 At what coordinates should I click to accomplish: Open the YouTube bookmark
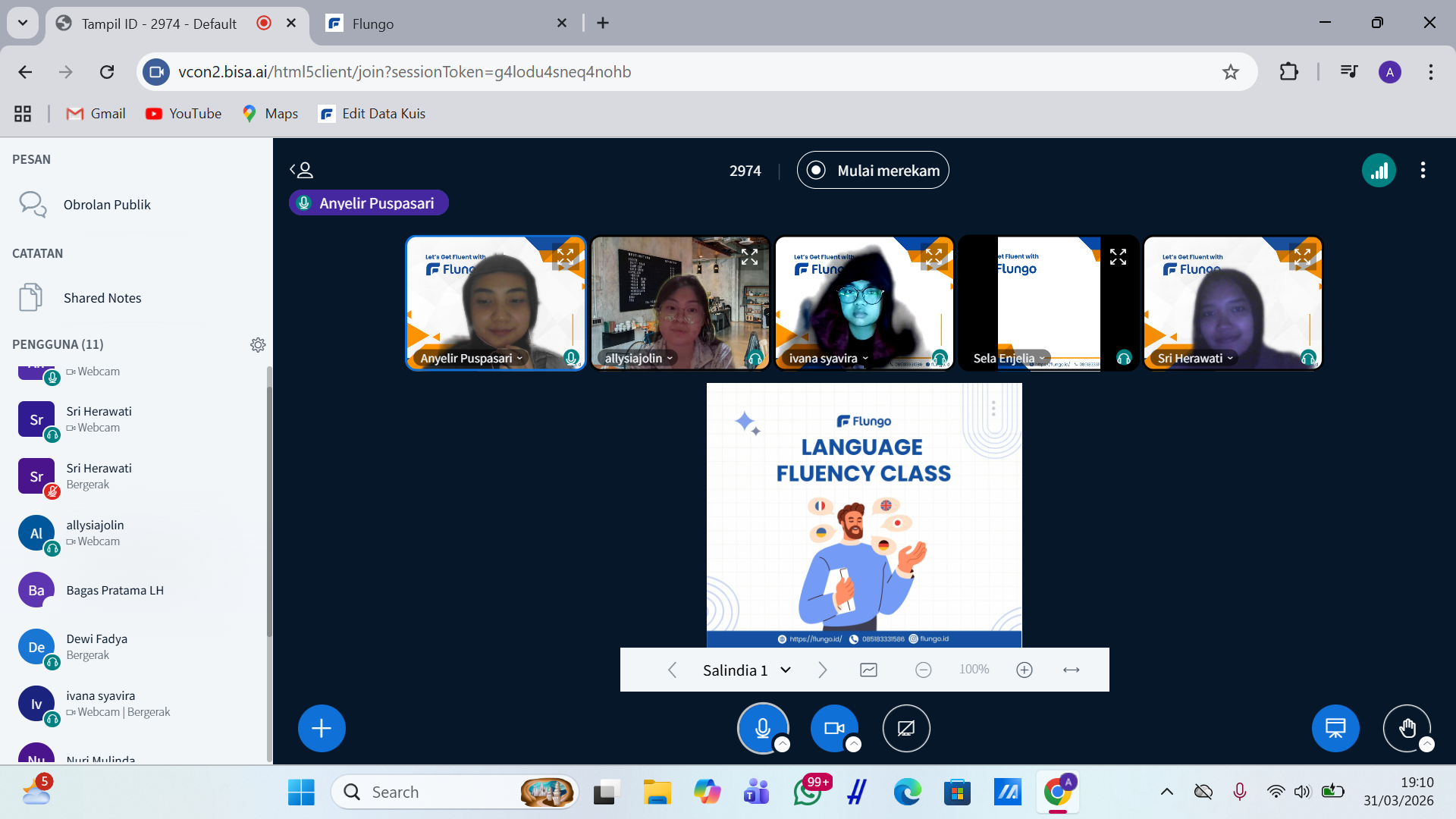184,114
